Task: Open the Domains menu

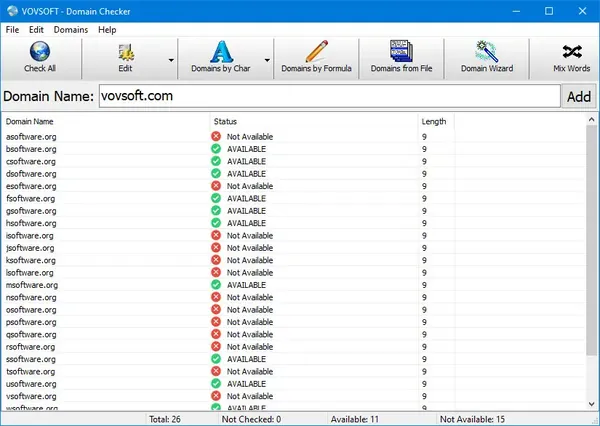Action: [x=71, y=30]
